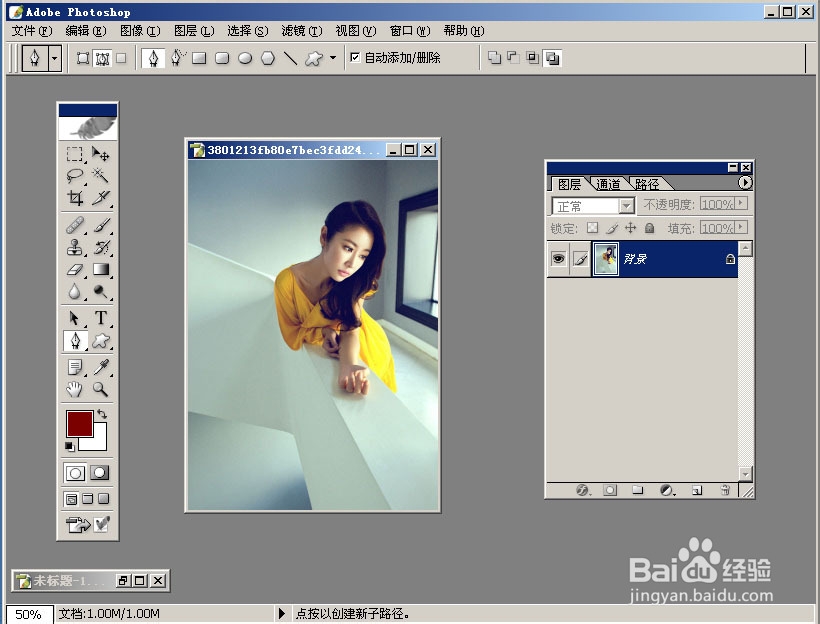Open the 不透明度 slider arrow

741,203
